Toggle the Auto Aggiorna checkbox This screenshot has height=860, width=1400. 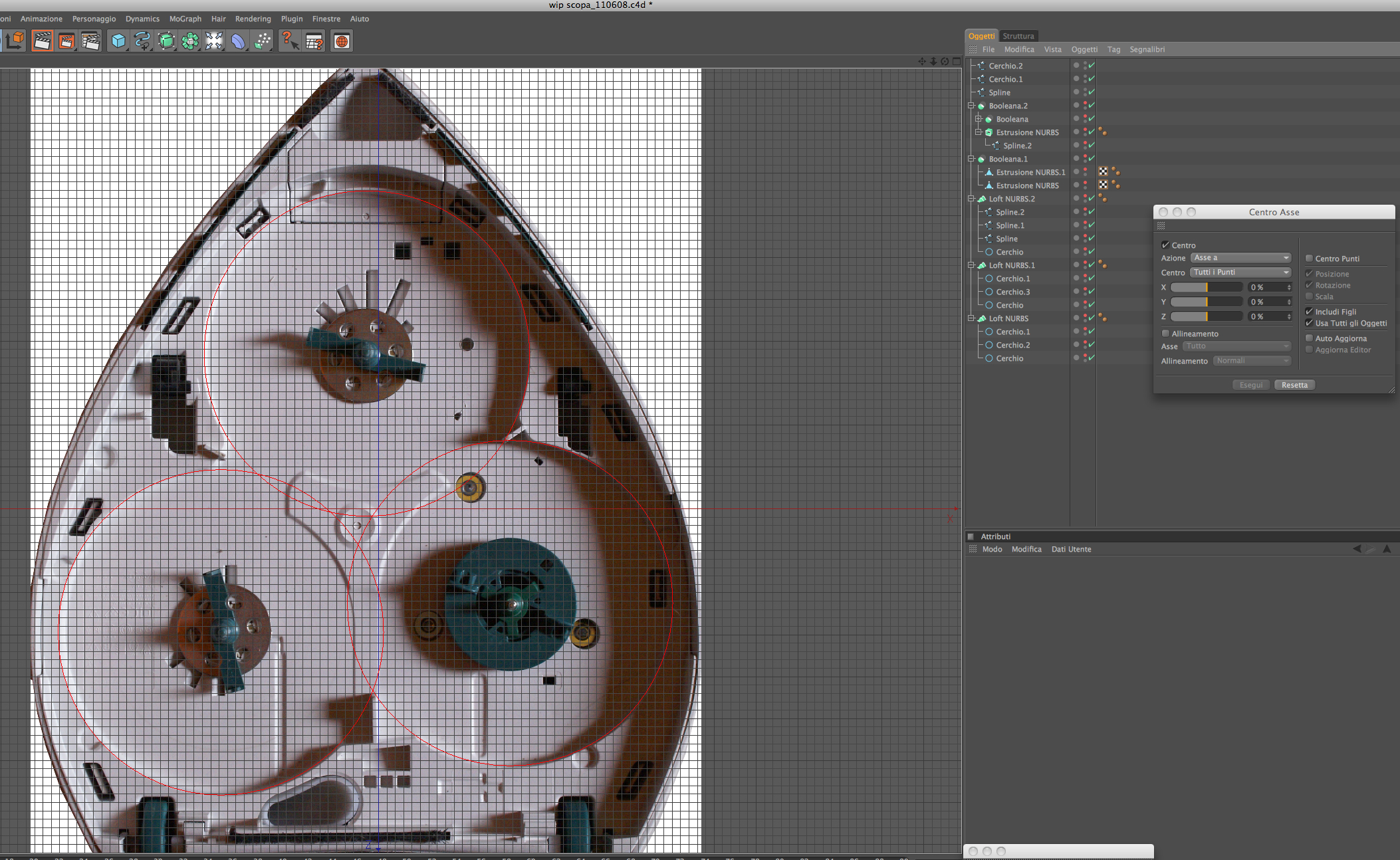1309,338
